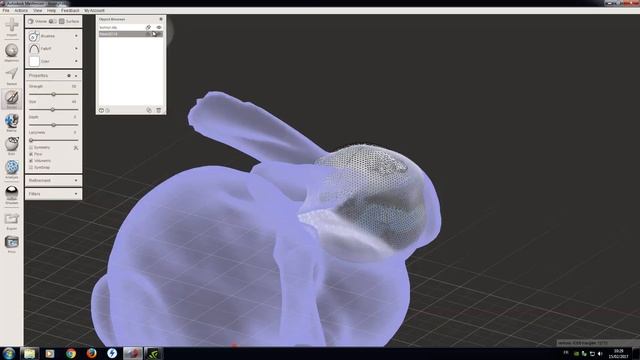Click the Lazyness slider handle
The image size is (640, 360).
[31, 140]
